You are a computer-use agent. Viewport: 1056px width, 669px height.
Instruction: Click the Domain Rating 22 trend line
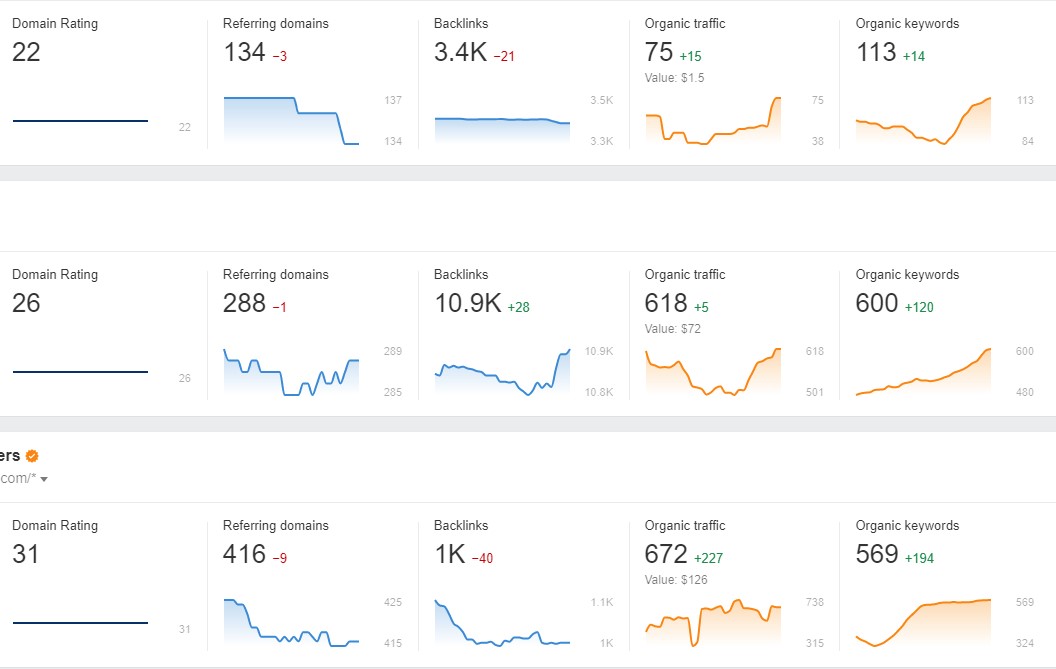[80, 121]
